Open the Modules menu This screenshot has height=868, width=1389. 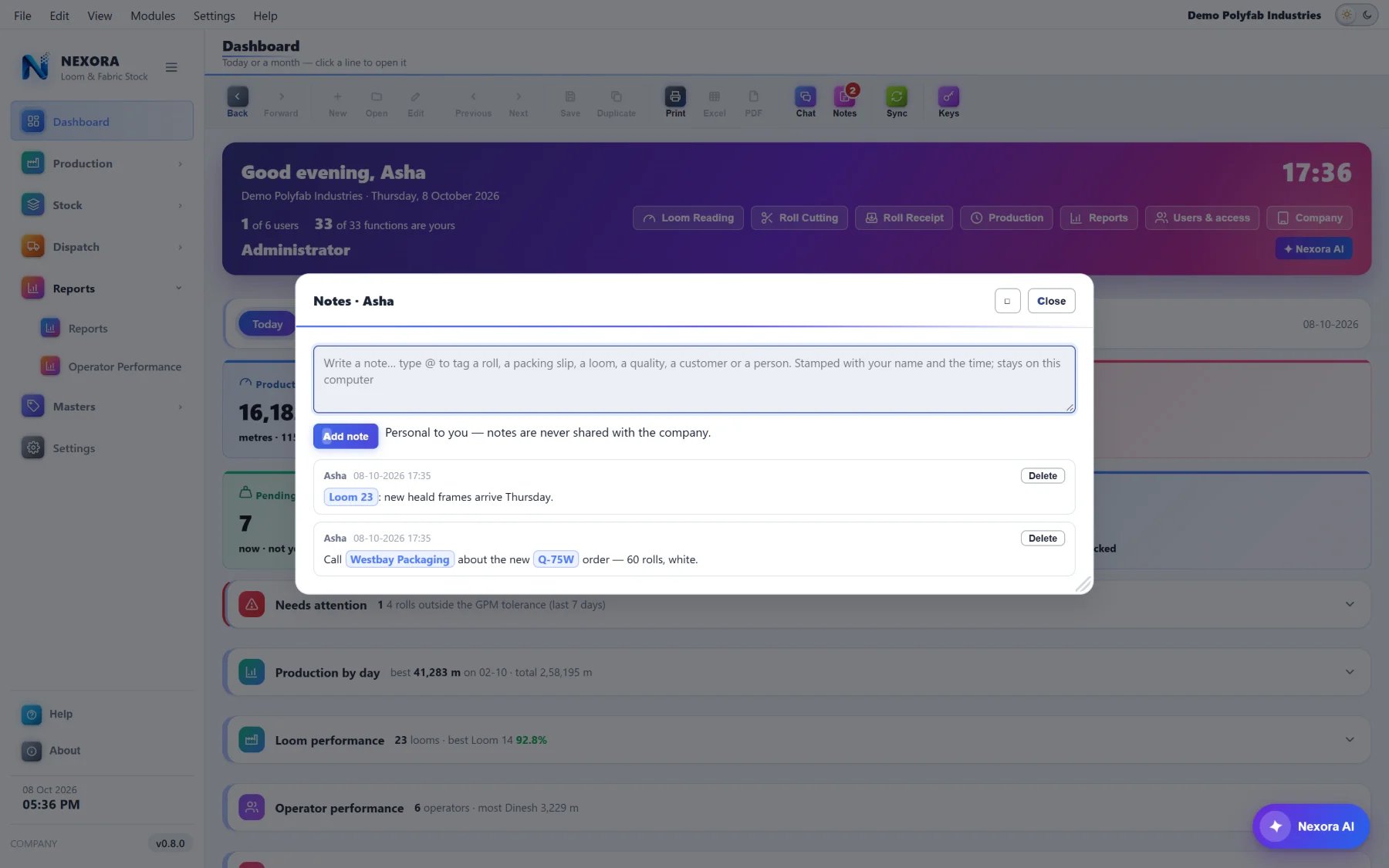153,15
